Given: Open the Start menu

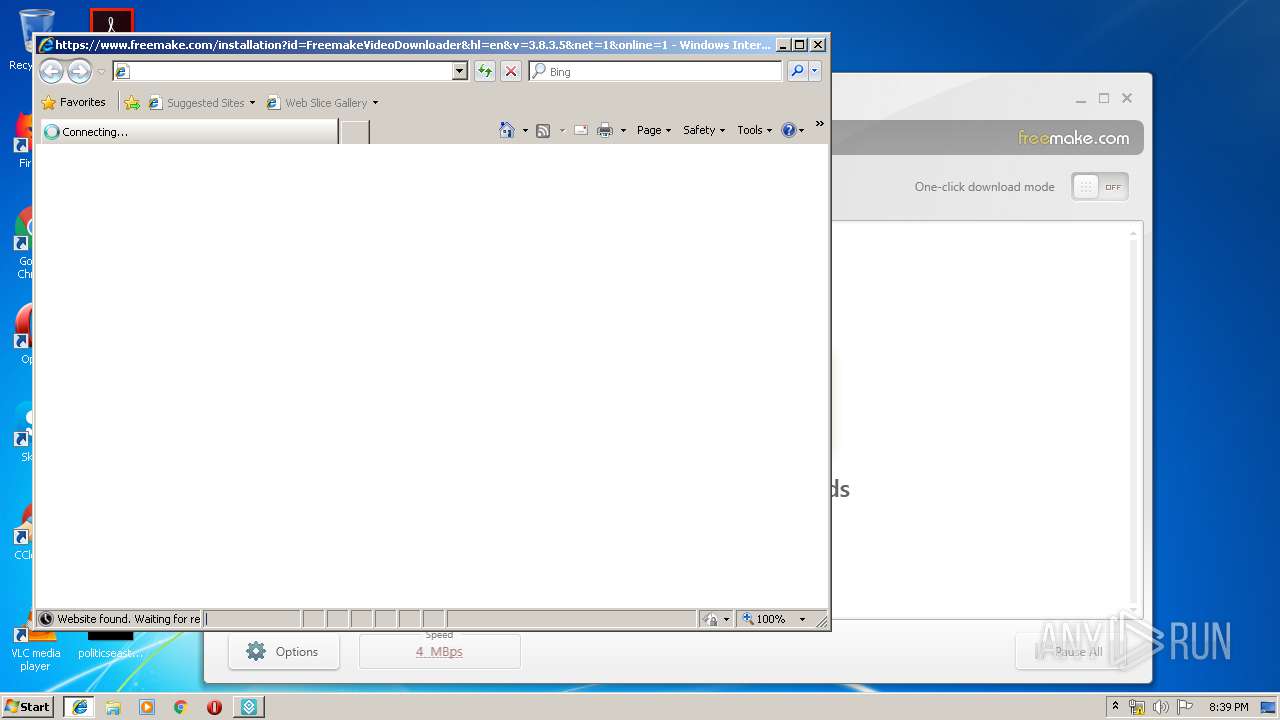Looking at the screenshot, I should pyautogui.click(x=28, y=706).
